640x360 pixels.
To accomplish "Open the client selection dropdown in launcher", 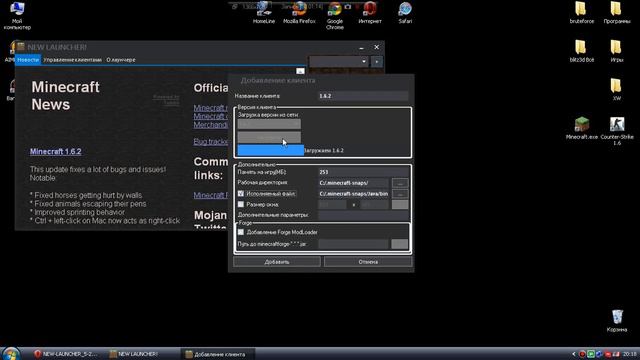I will 339,62.
